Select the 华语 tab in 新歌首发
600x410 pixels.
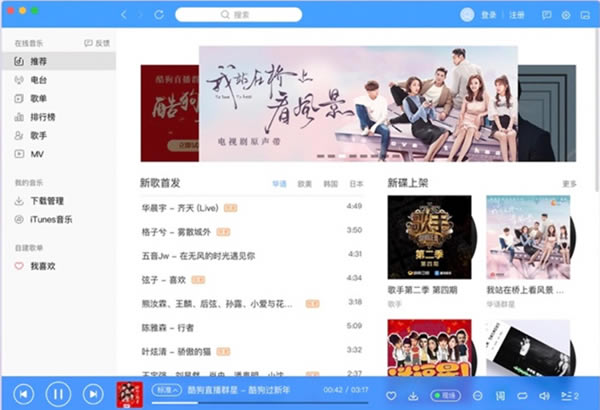pos(279,184)
